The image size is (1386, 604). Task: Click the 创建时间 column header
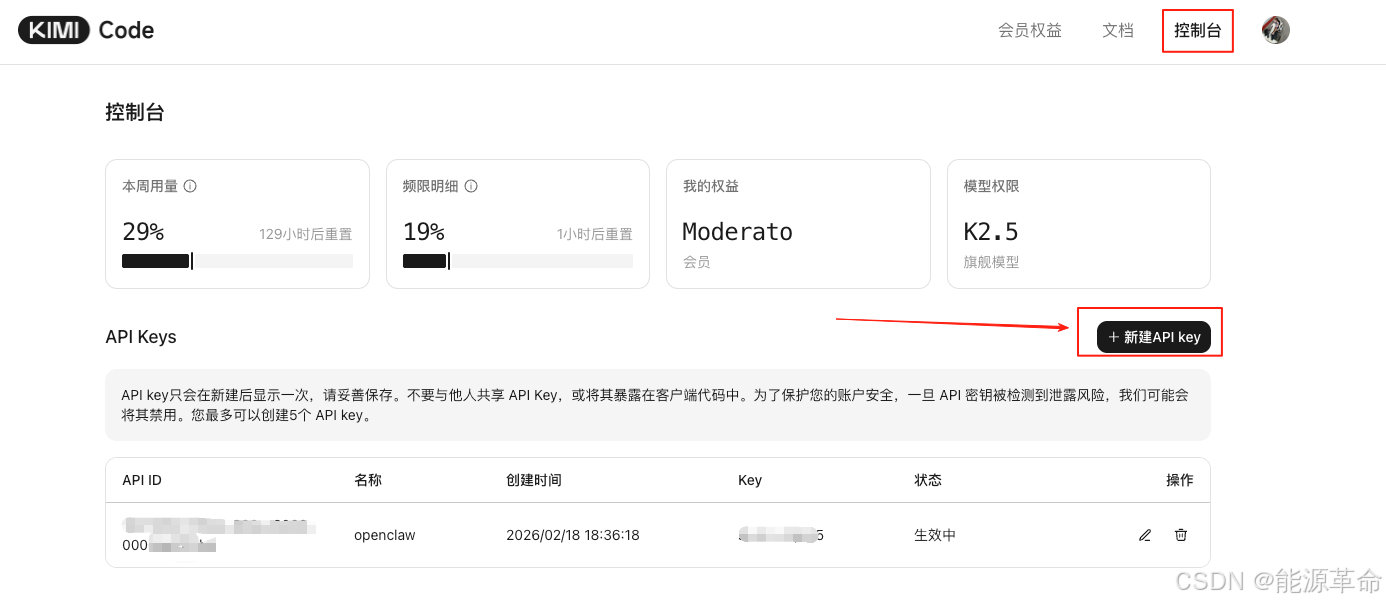[534, 480]
